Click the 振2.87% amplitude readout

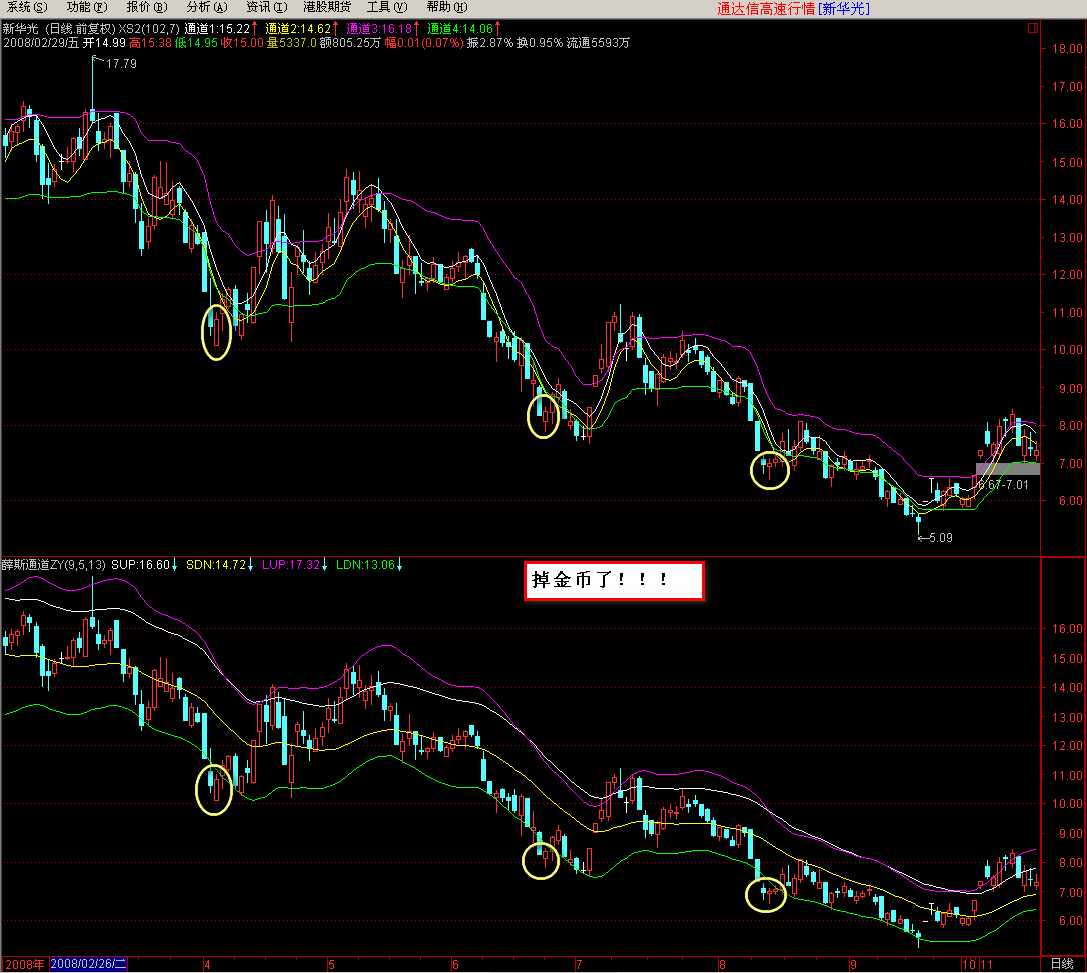click(x=490, y=43)
